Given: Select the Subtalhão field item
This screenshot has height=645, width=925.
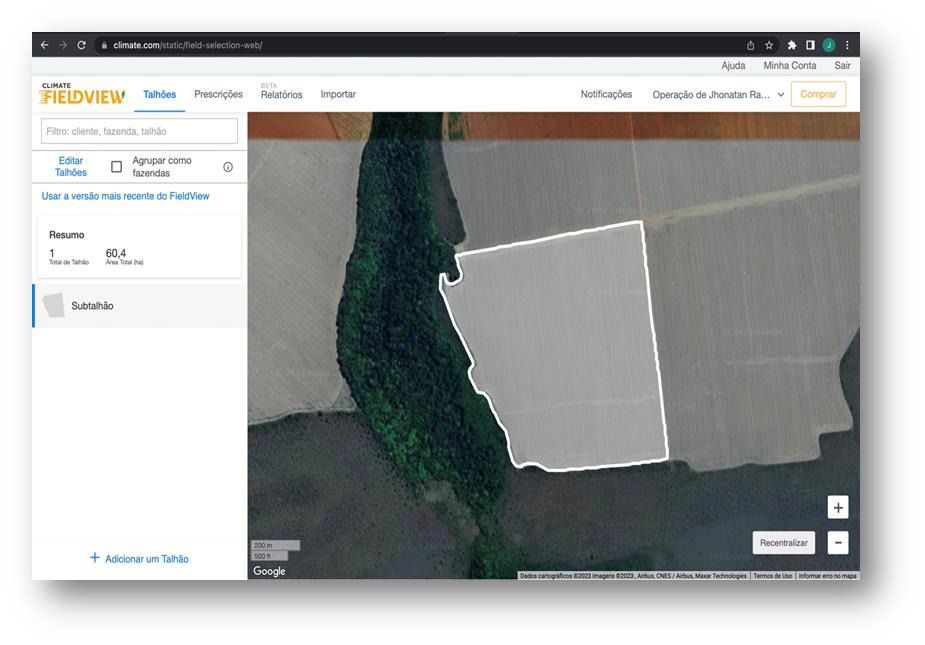Looking at the screenshot, I should click(92, 306).
